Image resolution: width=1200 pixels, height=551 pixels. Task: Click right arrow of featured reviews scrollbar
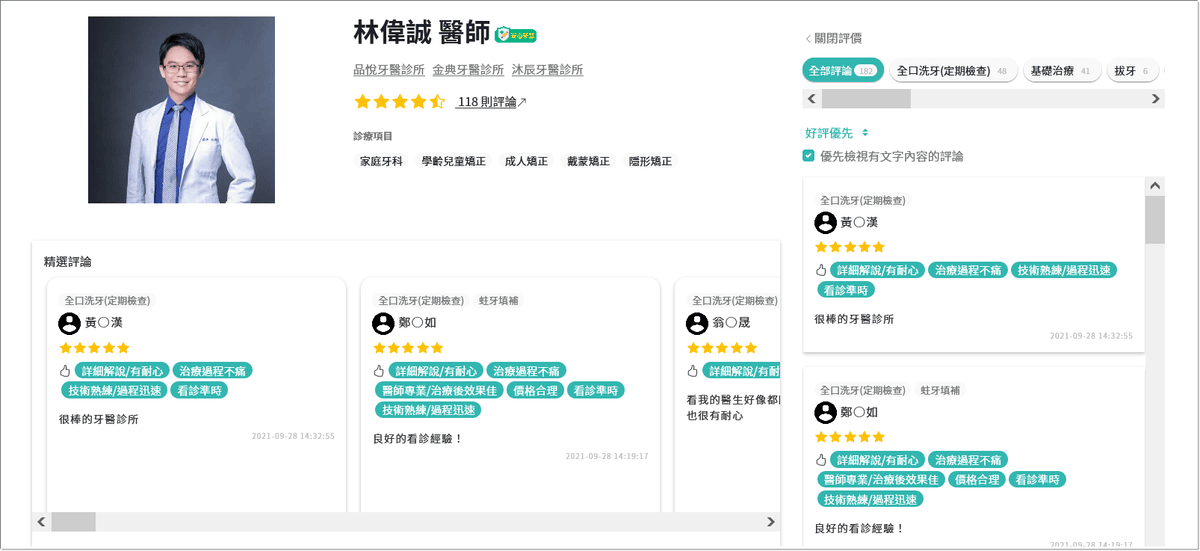click(x=770, y=522)
